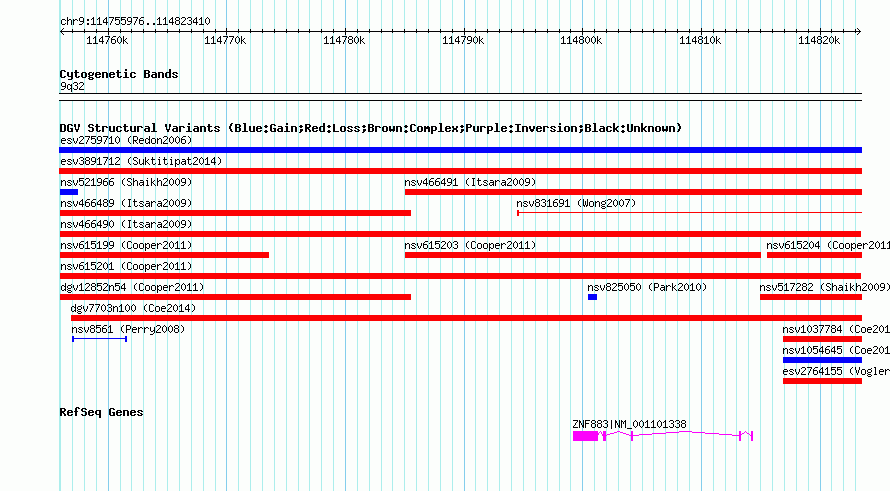Click nsv615199 (Cooper2011) variant label
This screenshot has width=890, height=491.
coord(126,245)
